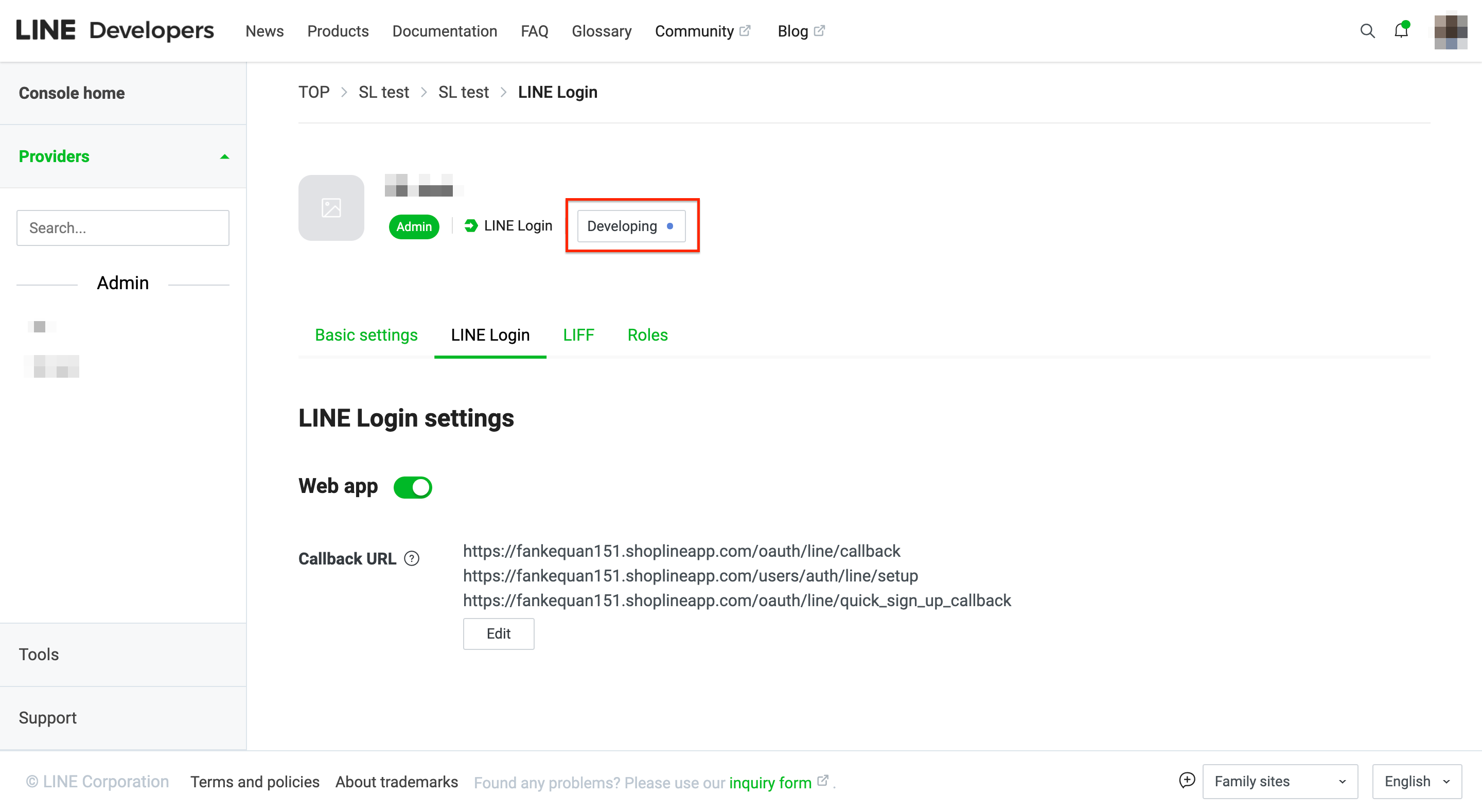The image size is (1482, 812).
Task: Open the user profile avatar
Action: (x=1451, y=31)
